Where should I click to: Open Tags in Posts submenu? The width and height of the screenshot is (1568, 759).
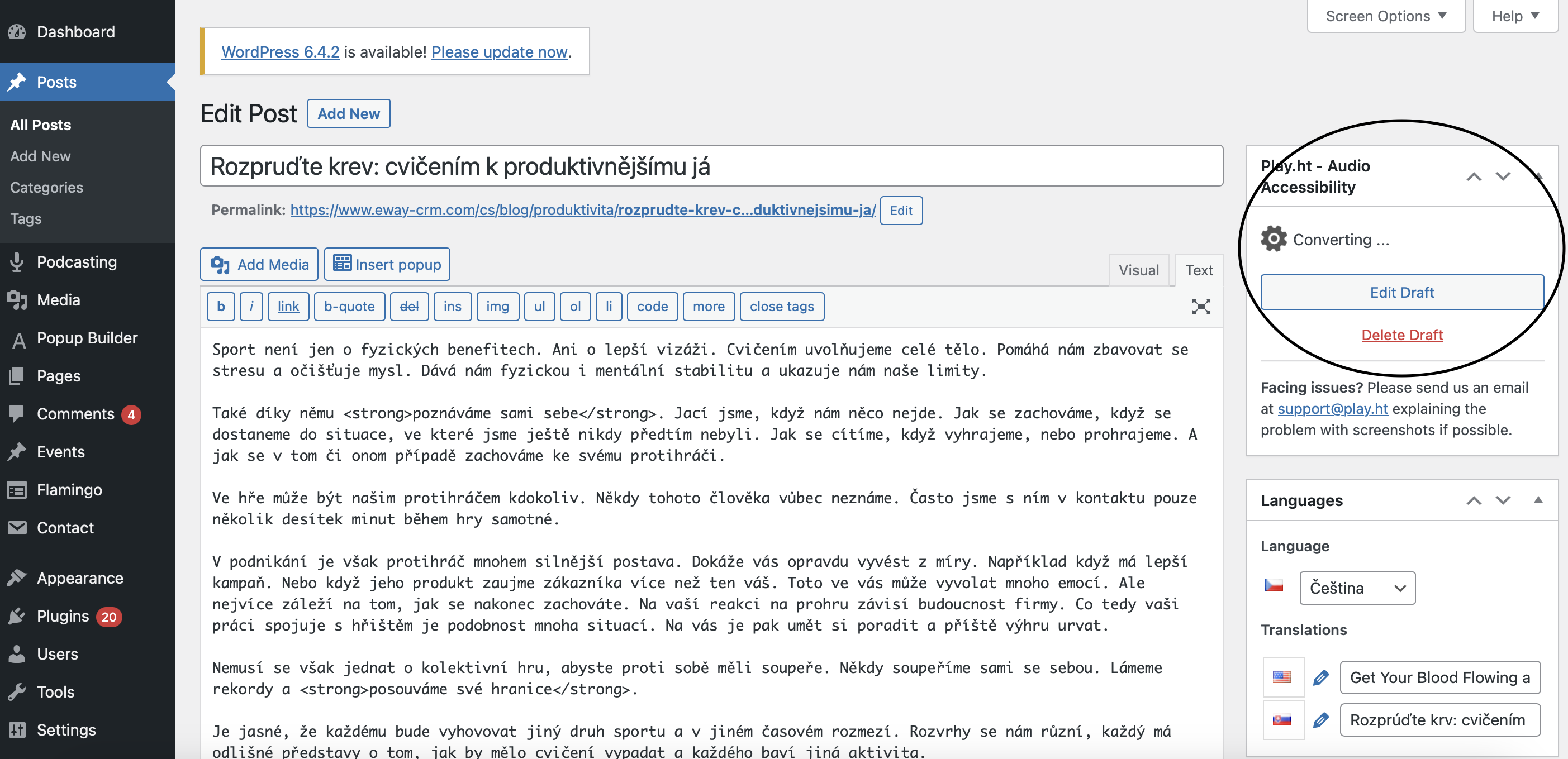click(26, 218)
